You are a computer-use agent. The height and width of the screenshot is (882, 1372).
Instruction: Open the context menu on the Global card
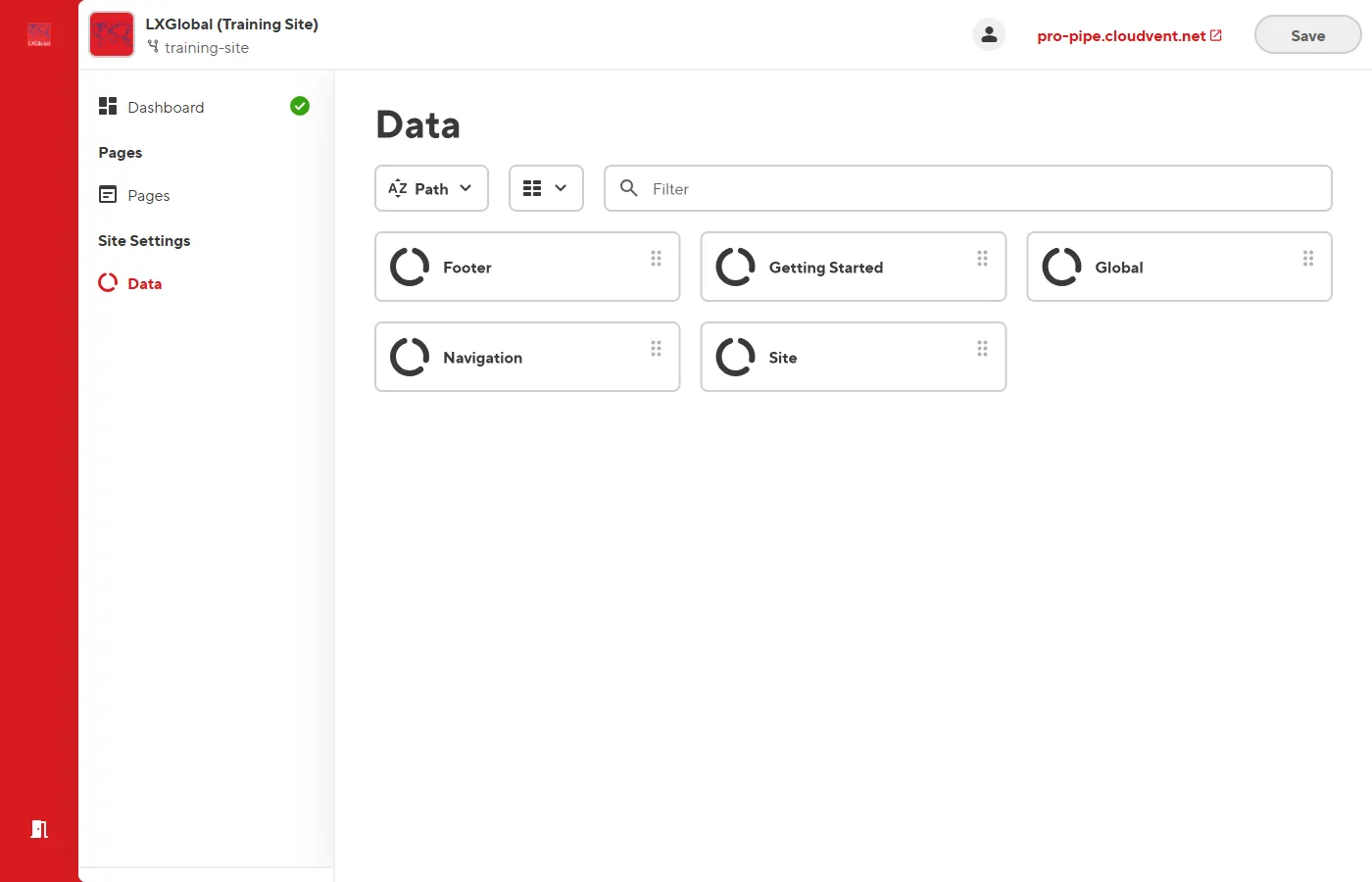[x=1308, y=258]
